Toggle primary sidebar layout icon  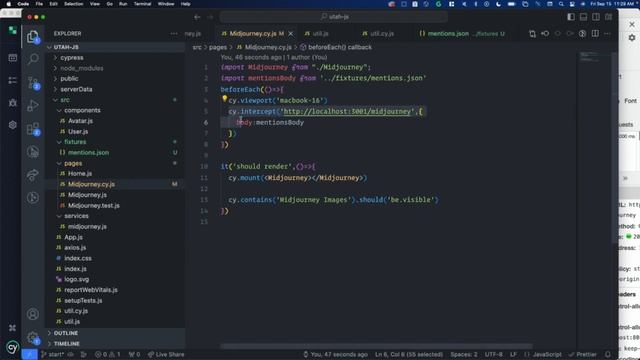pos(571,17)
